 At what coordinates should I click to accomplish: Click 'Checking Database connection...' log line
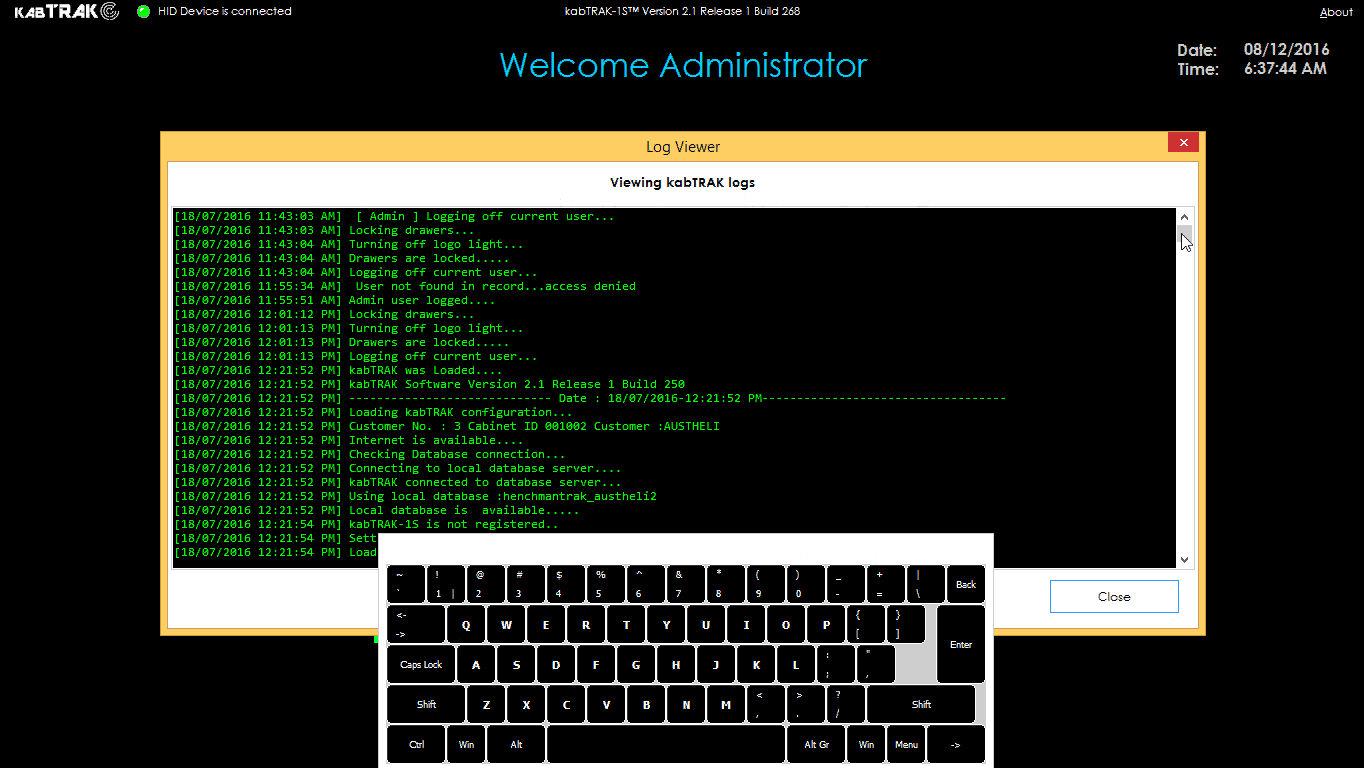(370, 454)
